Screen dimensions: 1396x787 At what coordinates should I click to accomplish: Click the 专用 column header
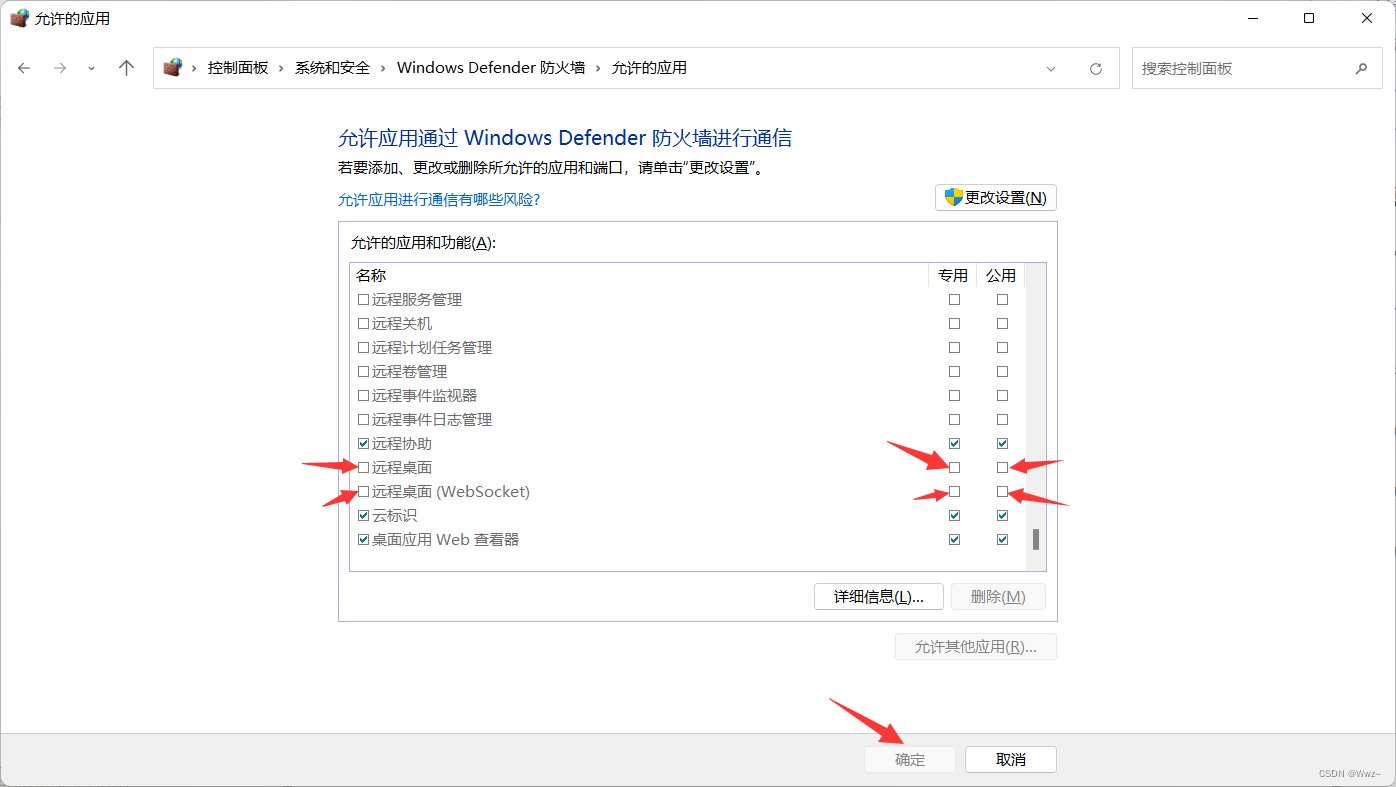tap(953, 275)
